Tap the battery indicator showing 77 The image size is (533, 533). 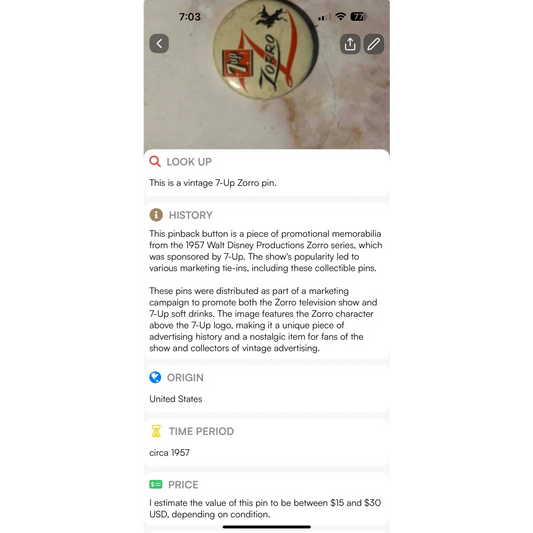tap(359, 17)
